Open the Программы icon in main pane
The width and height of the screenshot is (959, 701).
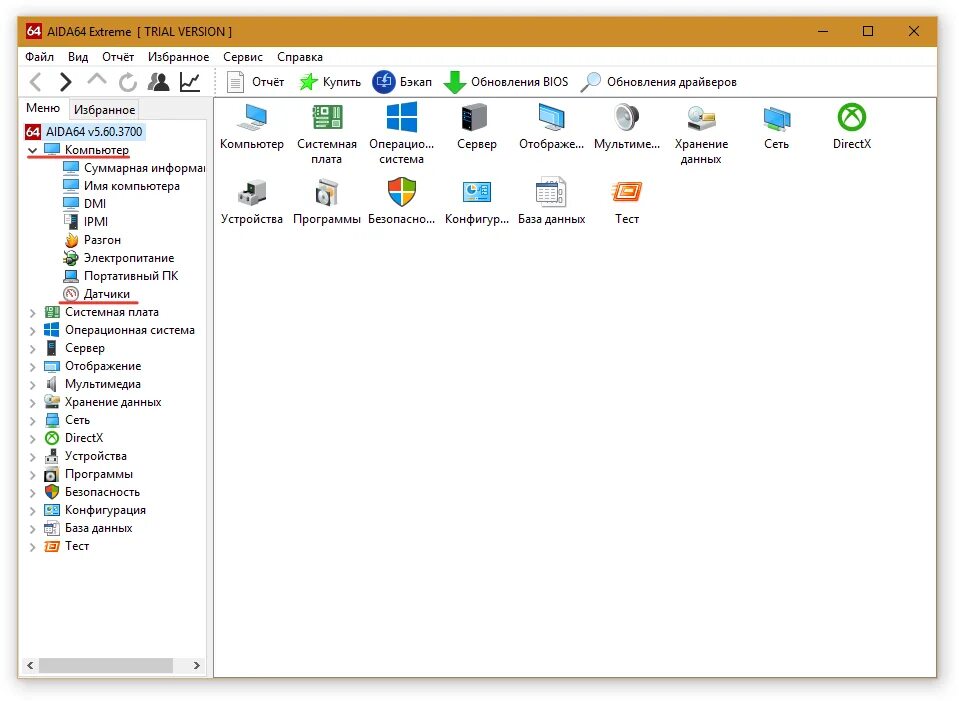pyautogui.click(x=327, y=193)
